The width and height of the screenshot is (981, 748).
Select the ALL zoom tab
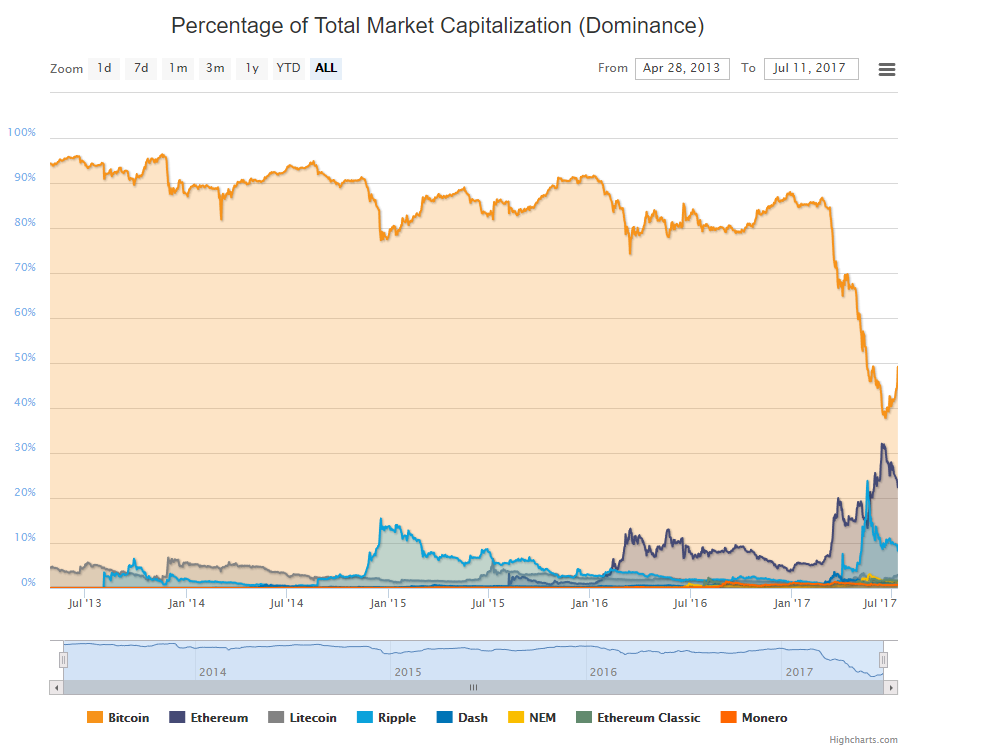(325, 68)
